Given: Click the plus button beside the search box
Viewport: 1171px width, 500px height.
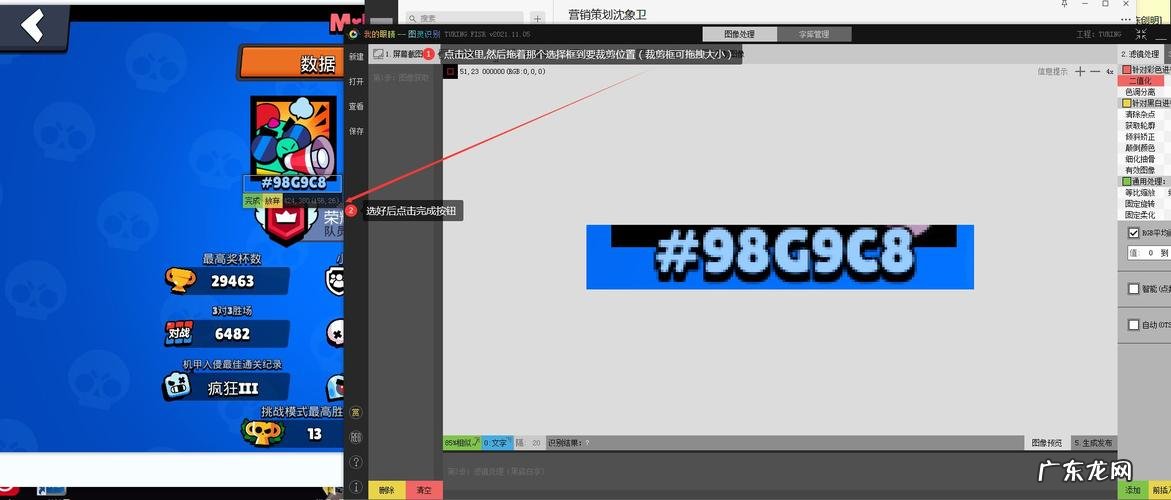Looking at the screenshot, I should (538, 18).
